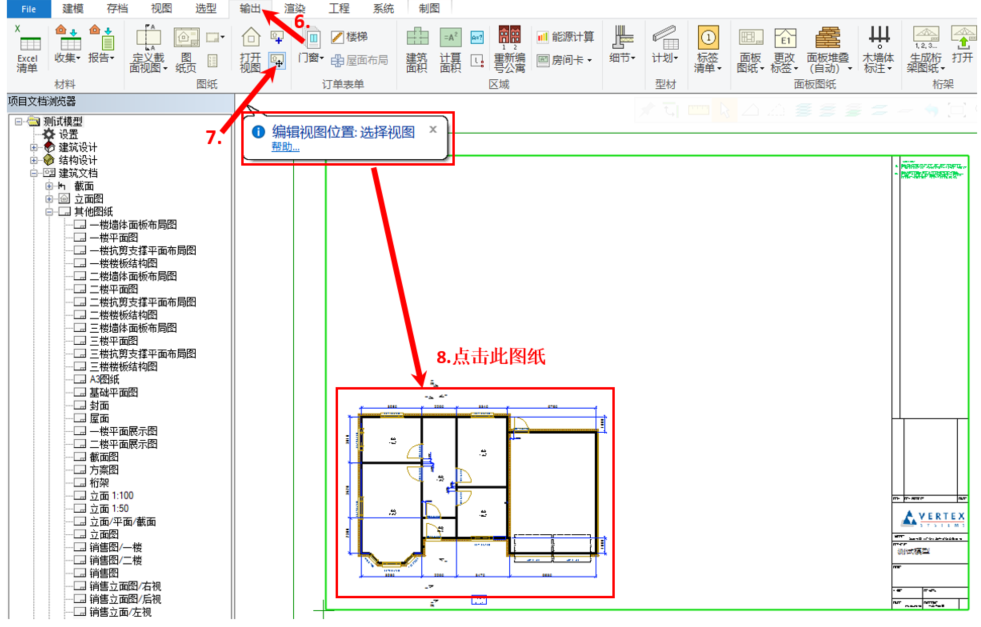Select 一楼平面图 in the project tree
The height and width of the screenshot is (627, 981).
tap(113, 238)
